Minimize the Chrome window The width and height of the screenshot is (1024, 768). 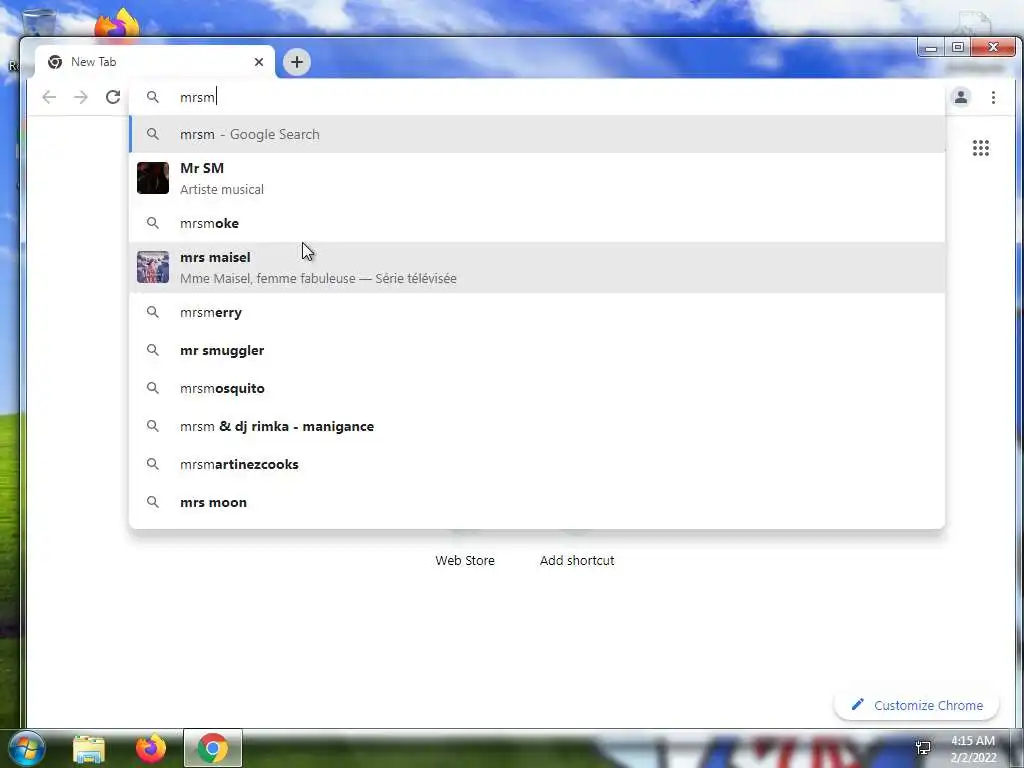tap(931, 48)
